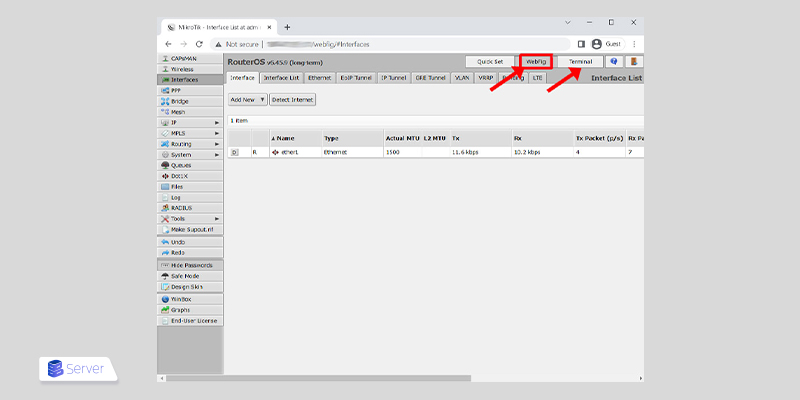Switch to the GRE Tunnel tab
Image resolution: width=800 pixels, height=400 pixels.
[x=431, y=78]
